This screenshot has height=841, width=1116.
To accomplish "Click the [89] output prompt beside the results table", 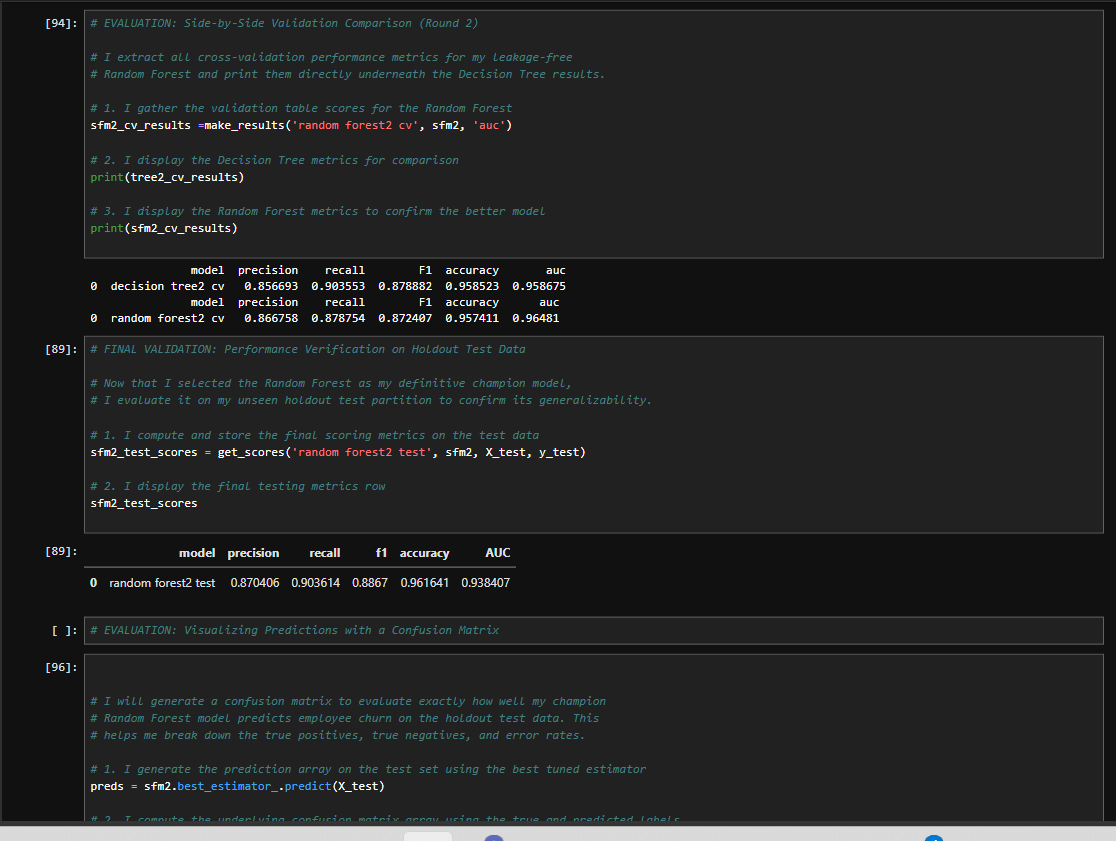I will (60, 551).
